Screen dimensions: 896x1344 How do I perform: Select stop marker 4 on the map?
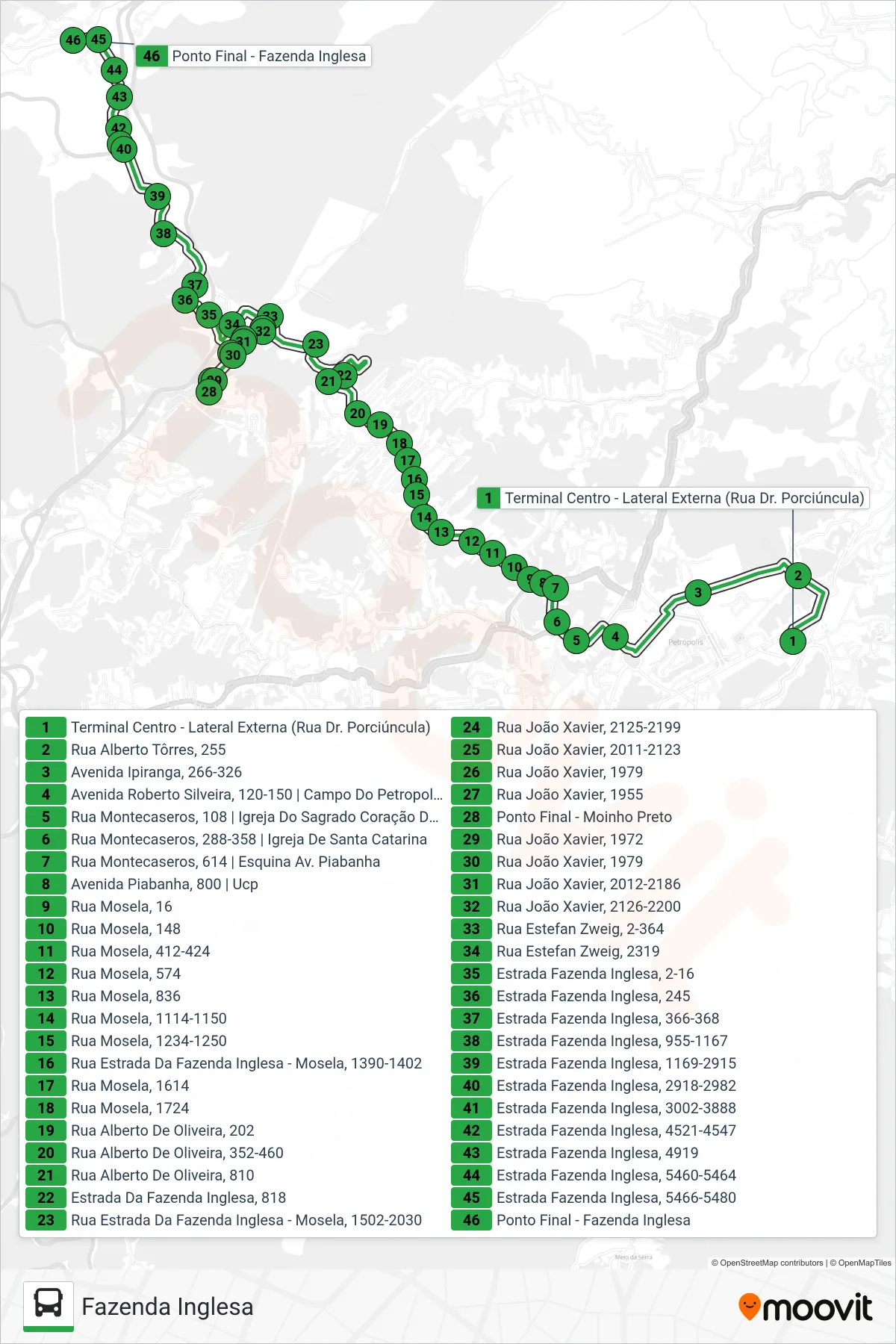(615, 637)
